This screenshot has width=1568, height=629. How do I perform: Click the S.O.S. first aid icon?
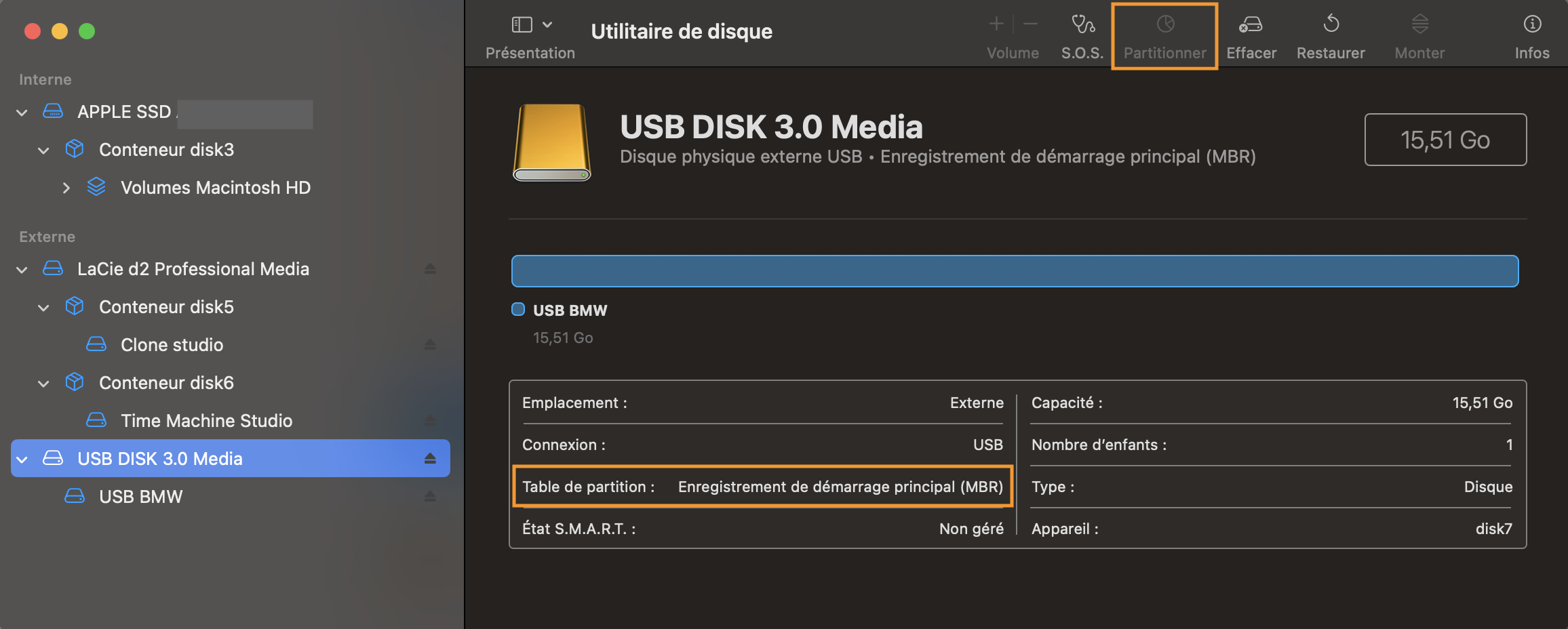point(1082,25)
